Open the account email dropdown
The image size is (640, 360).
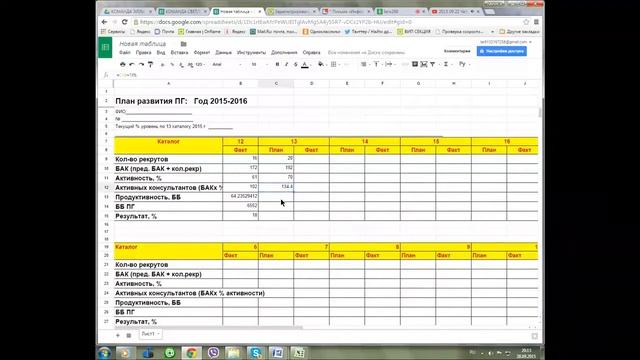(x=506, y=42)
